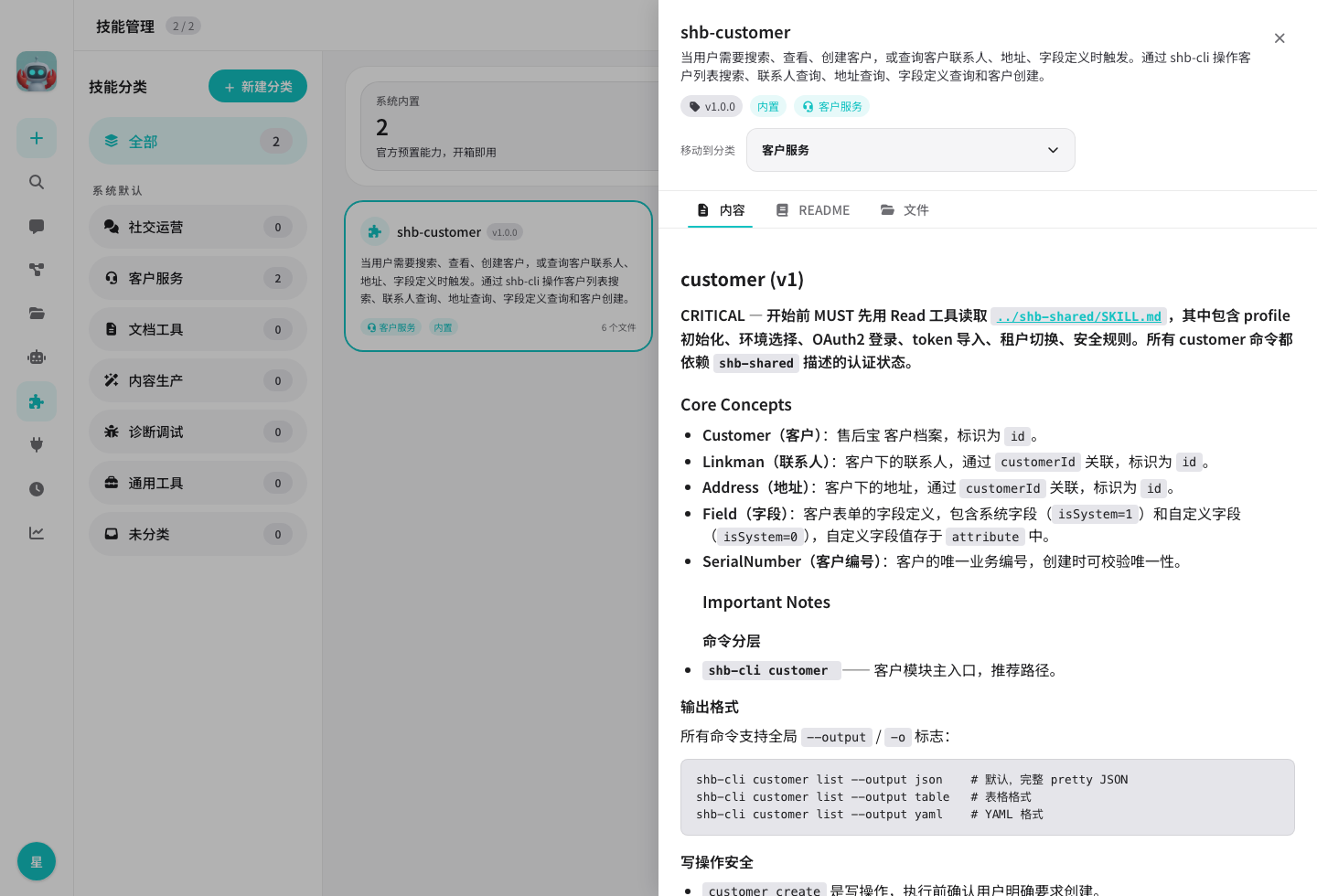Close the shb-customer detail panel
Image resolution: width=1317 pixels, height=896 pixels.
pyautogui.click(x=1280, y=38)
